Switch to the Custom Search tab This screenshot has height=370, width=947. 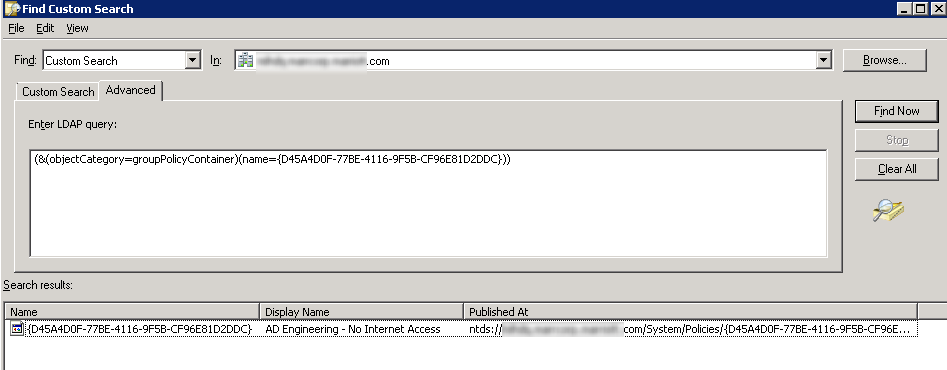58,92
